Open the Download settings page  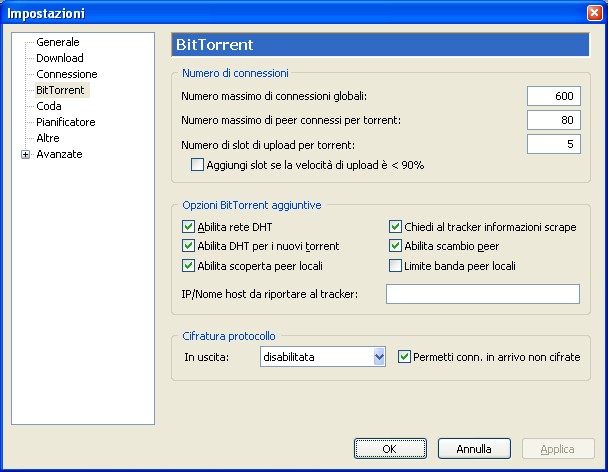[59, 58]
